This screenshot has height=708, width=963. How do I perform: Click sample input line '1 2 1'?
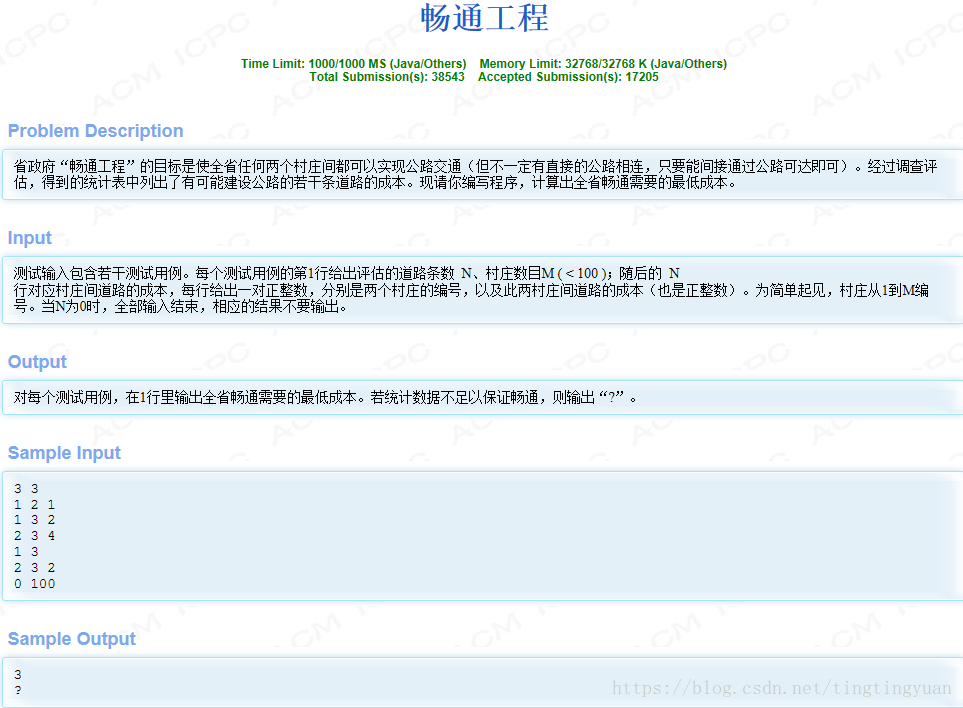pos(34,504)
